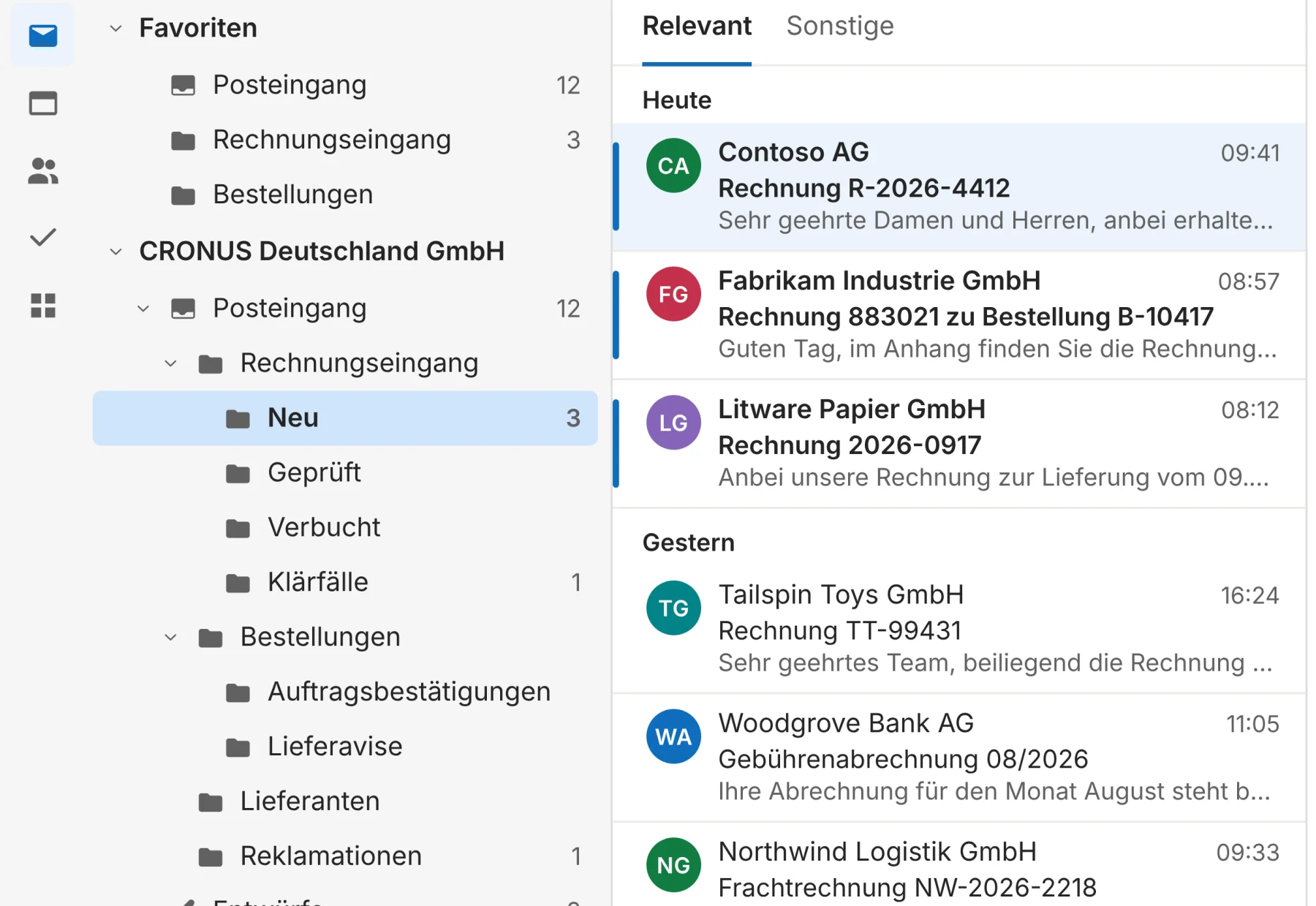The width and height of the screenshot is (1316, 906).
Task: Click sender name Litware Papier GmbH
Action: (x=852, y=409)
